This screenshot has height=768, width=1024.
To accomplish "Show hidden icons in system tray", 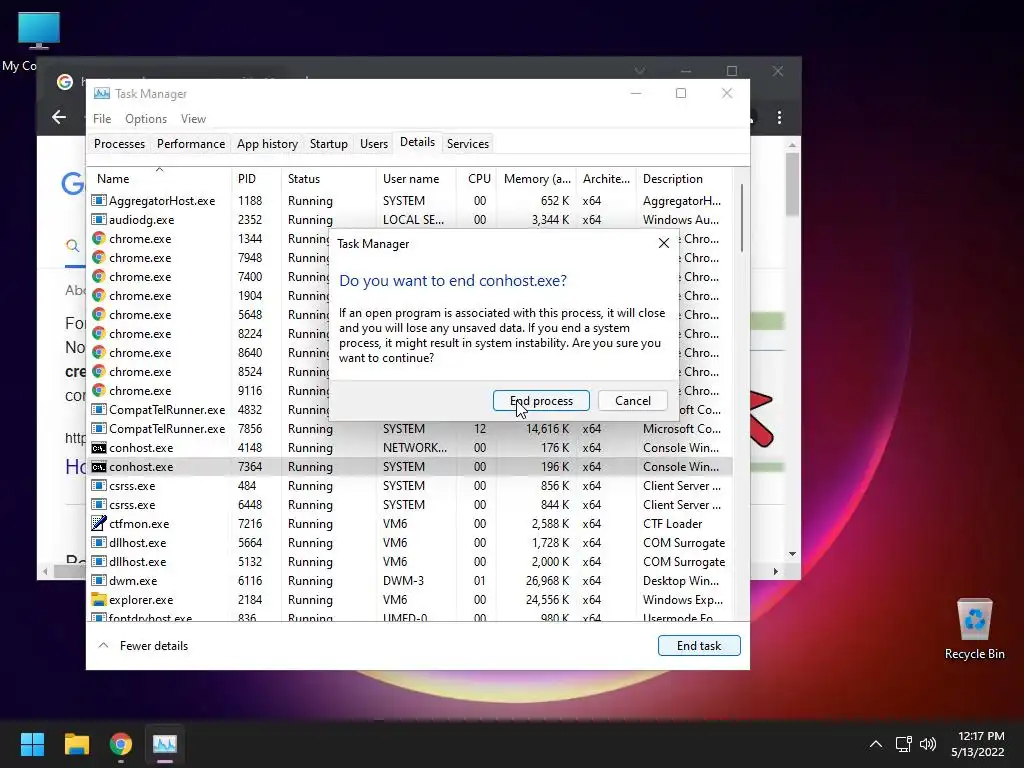I will click(x=876, y=744).
